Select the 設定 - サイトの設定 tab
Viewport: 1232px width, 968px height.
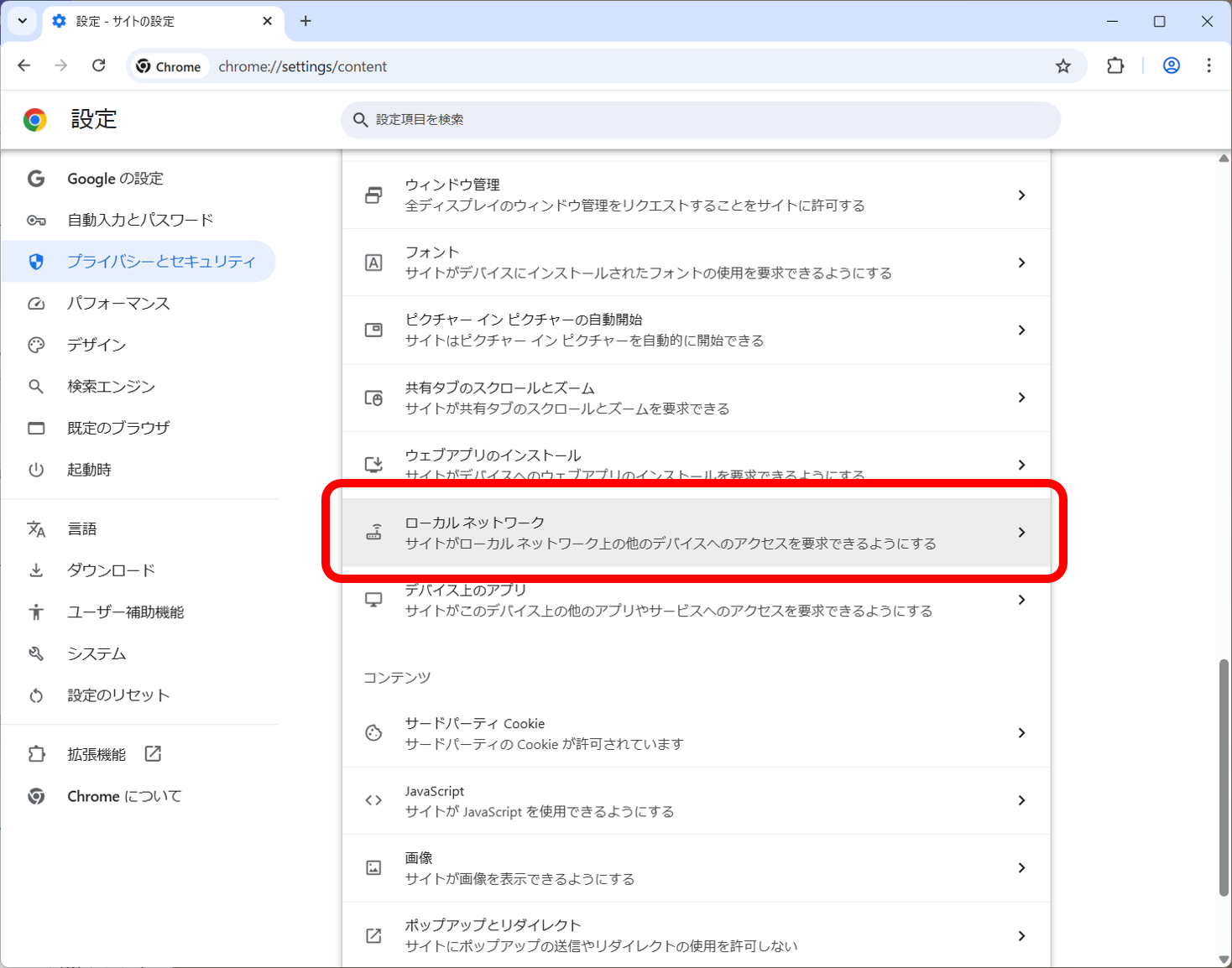163,22
